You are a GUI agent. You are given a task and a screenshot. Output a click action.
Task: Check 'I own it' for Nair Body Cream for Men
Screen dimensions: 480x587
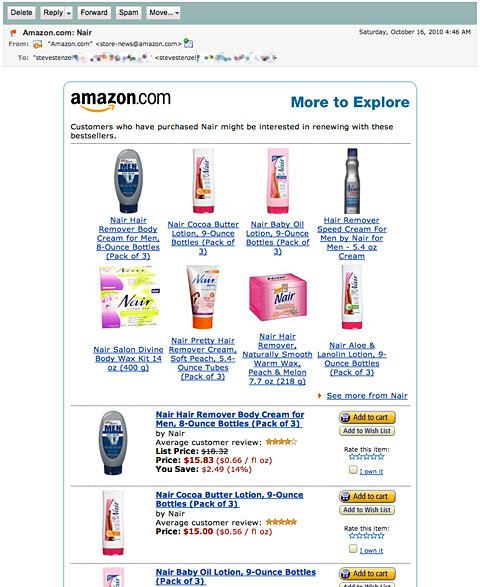click(x=353, y=469)
